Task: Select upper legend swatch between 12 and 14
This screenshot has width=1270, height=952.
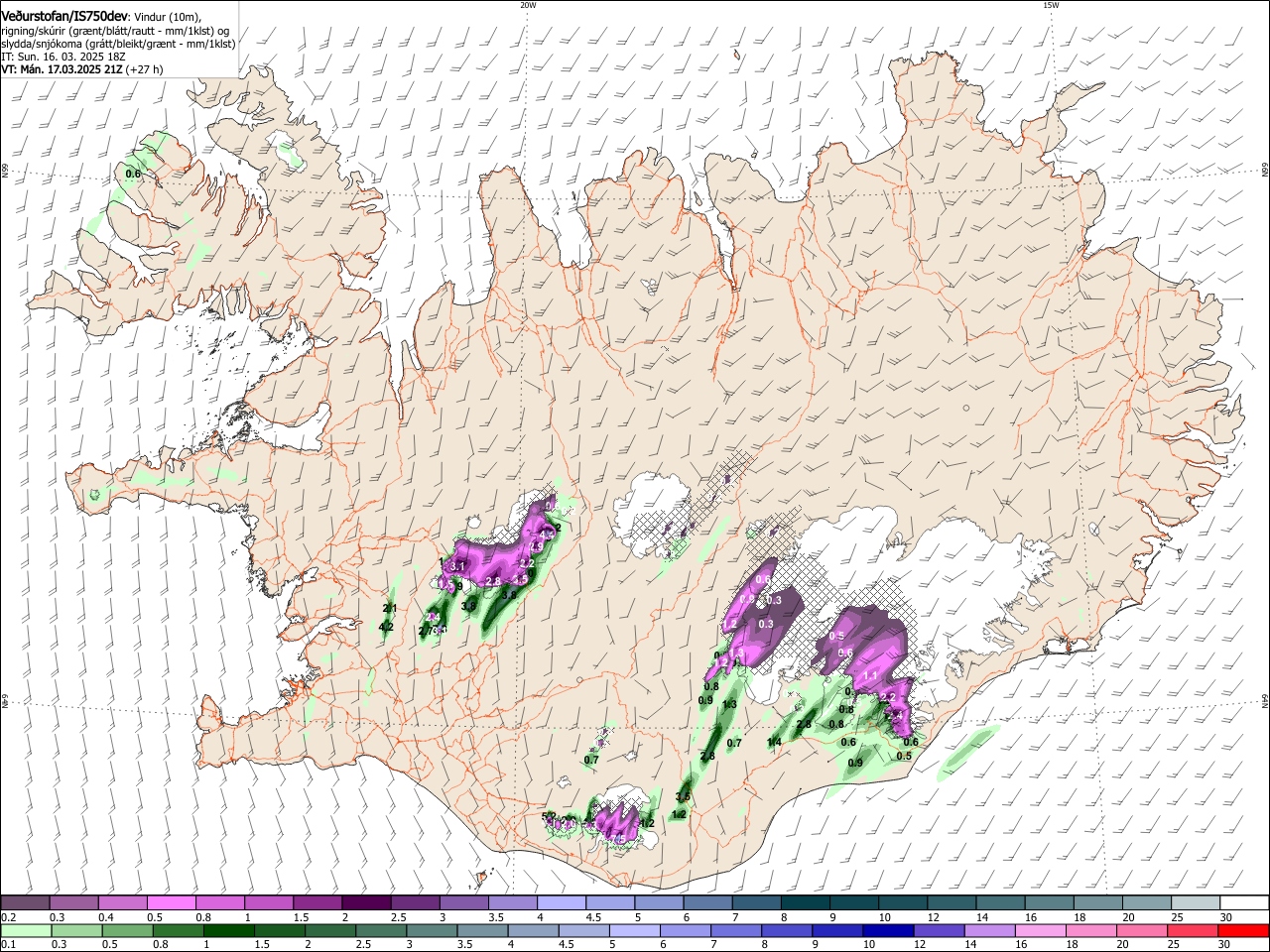Action: [x=951, y=902]
